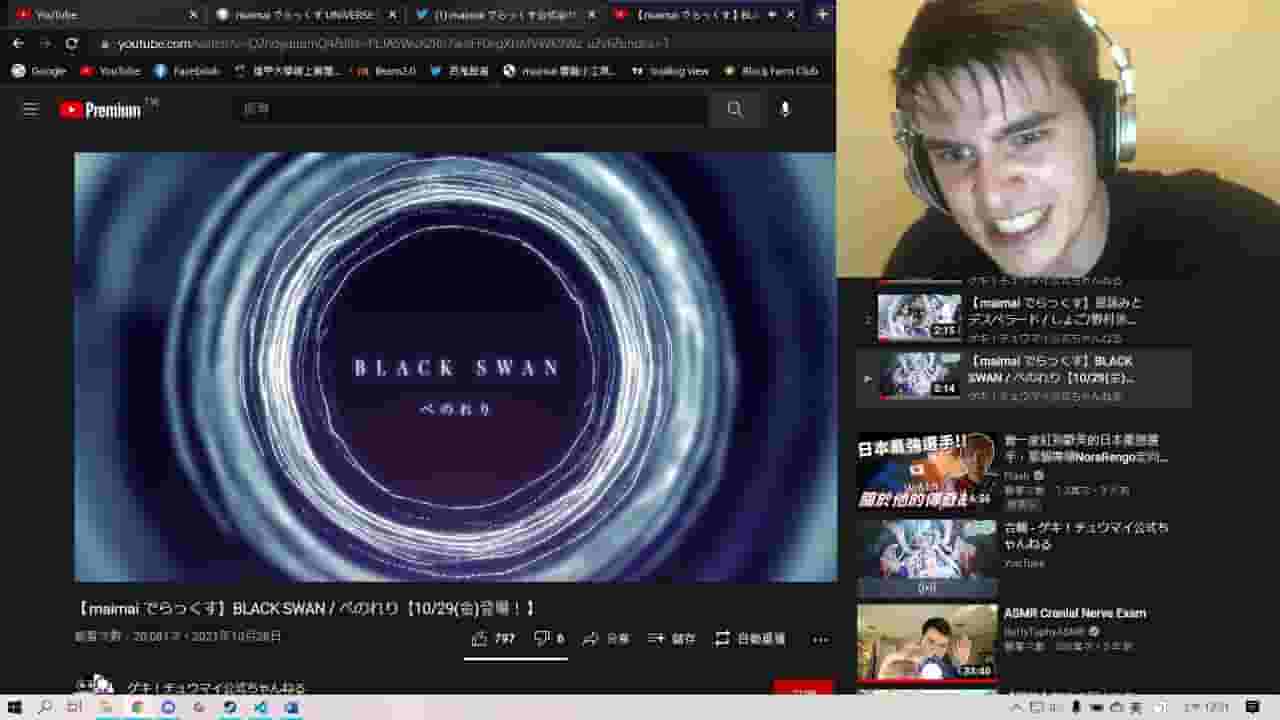Open Visual Studio Code from the taskbar

point(260,707)
